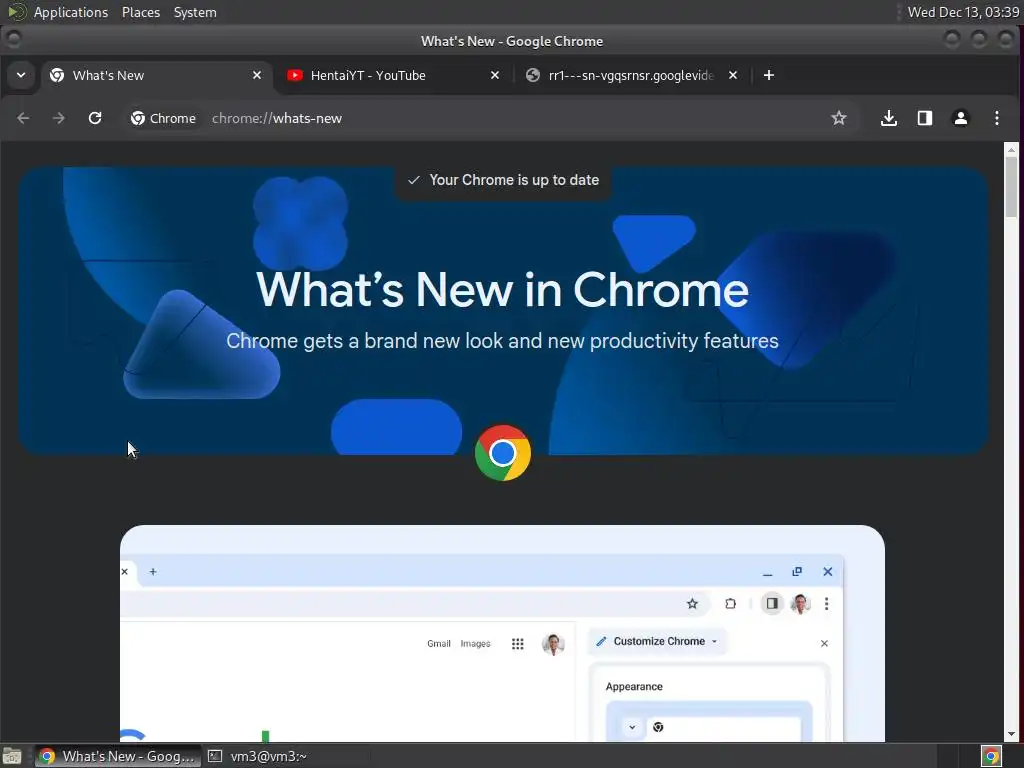Close the YouTube tab
The width and height of the screenshot is (1024, 768).
click(494, 75)
